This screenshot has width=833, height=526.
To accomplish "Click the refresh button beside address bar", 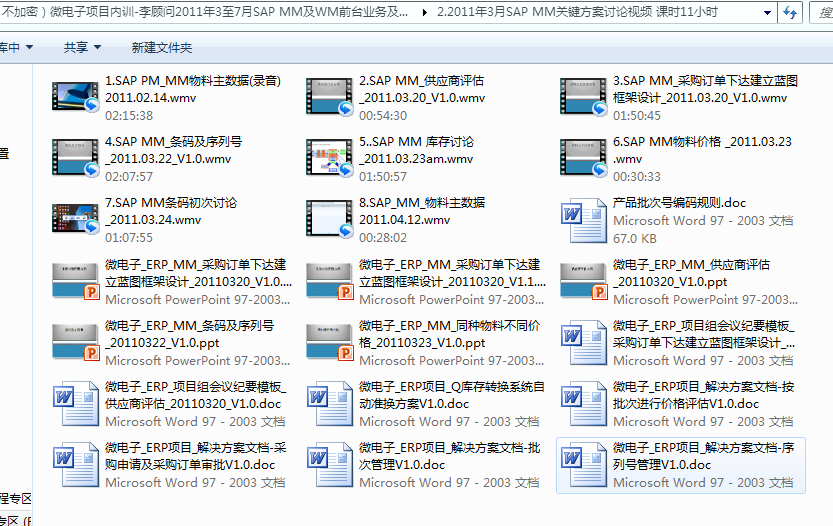I will 790,12.
